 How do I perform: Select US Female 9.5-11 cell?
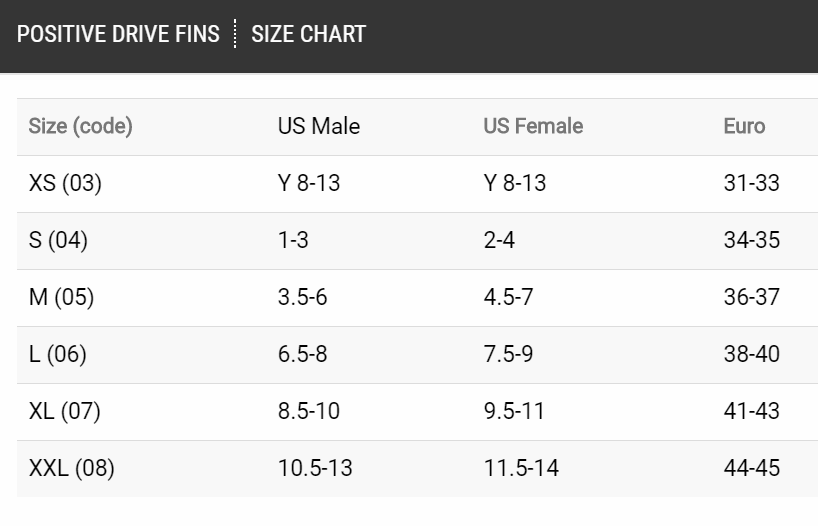pyautogui.click(x=514, y=412)
